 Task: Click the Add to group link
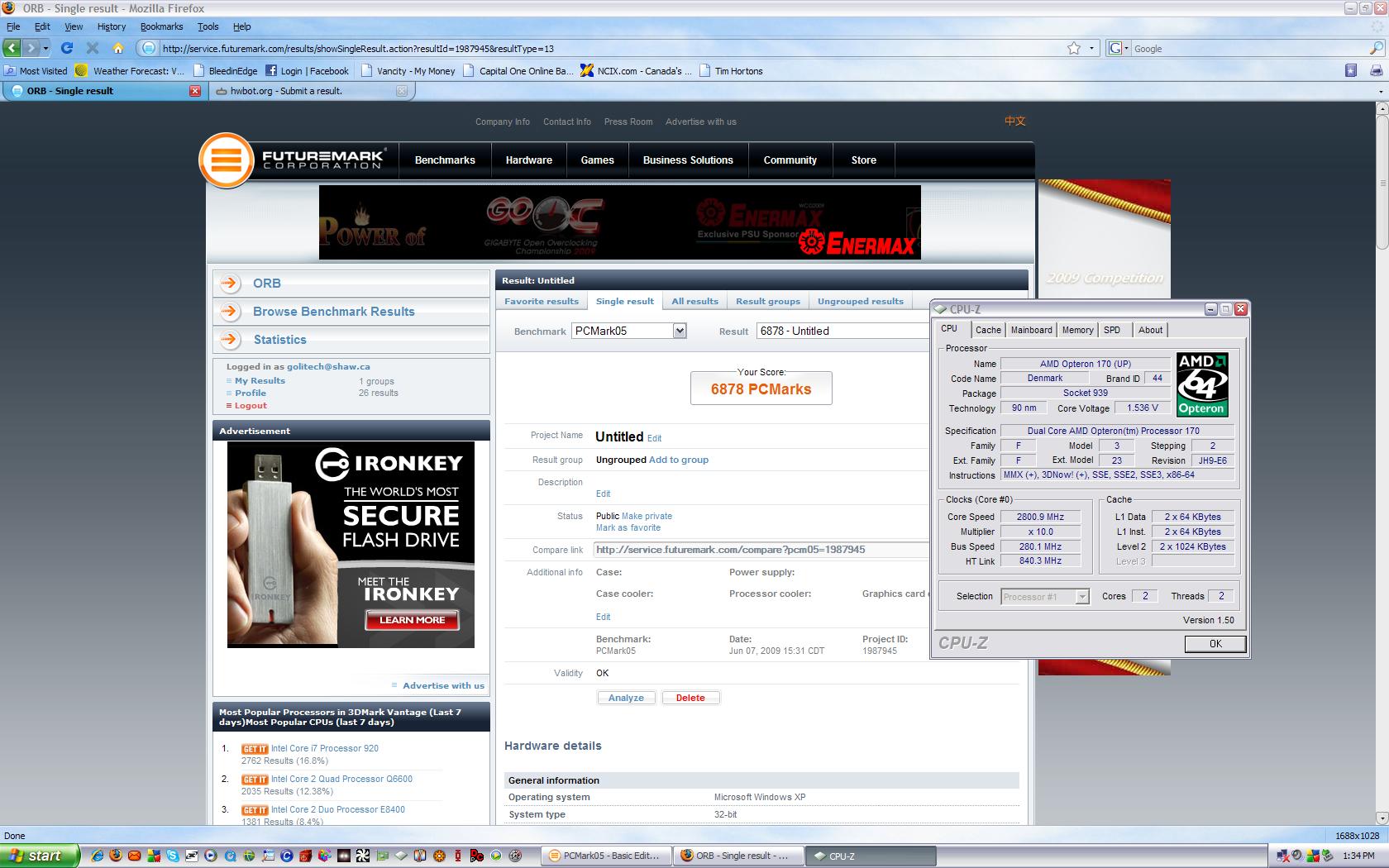679,460
